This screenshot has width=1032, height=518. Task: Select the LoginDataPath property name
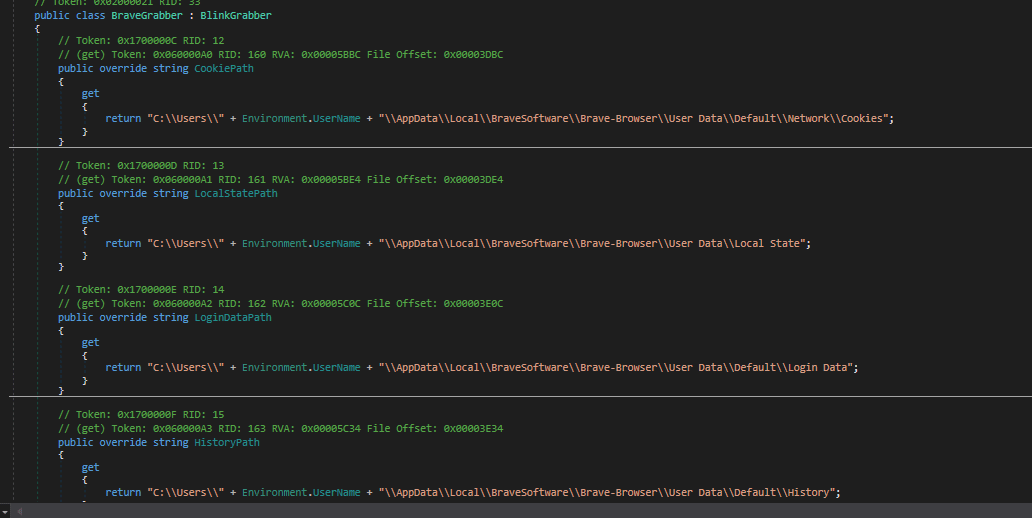click(233, 317)
